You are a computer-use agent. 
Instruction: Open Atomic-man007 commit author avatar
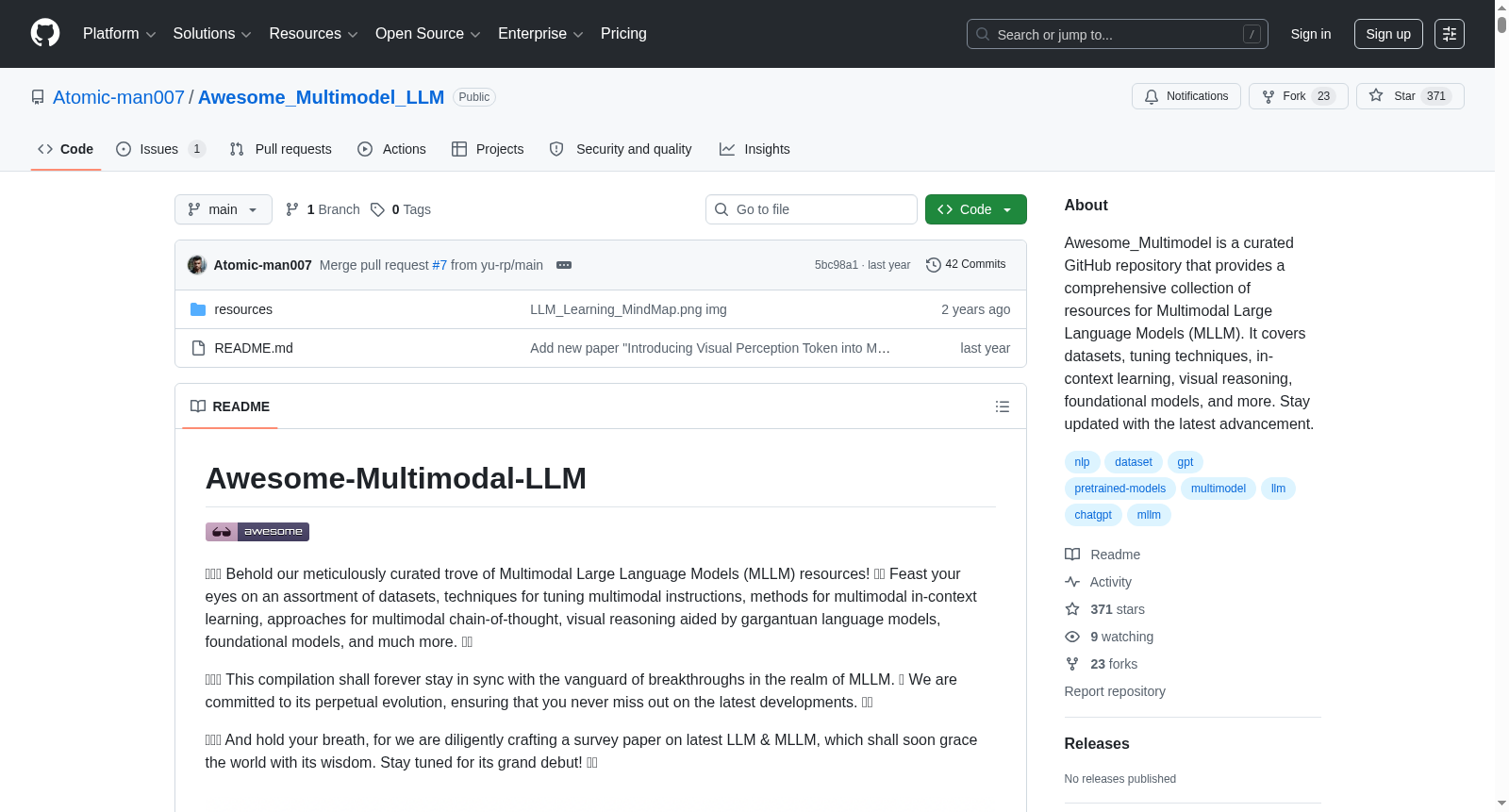pos(197,265)
